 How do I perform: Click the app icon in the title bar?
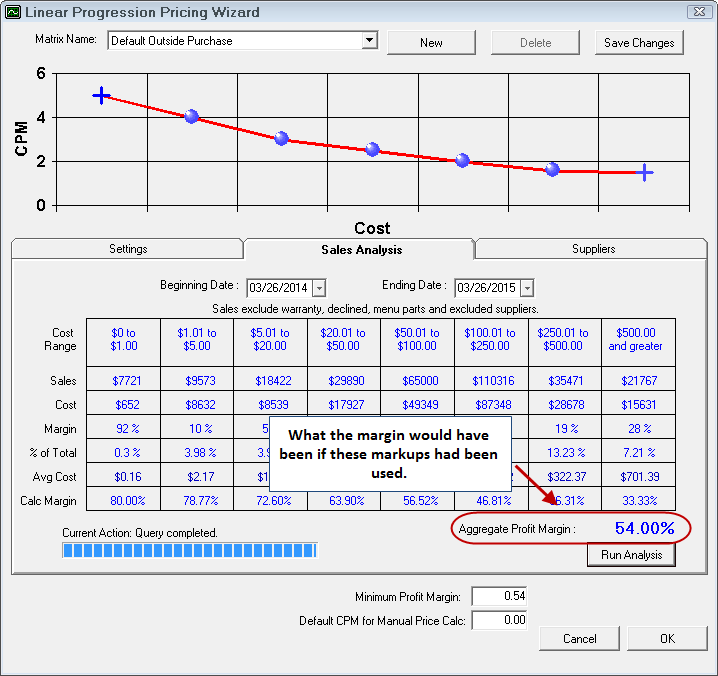[x=13, y=13]
